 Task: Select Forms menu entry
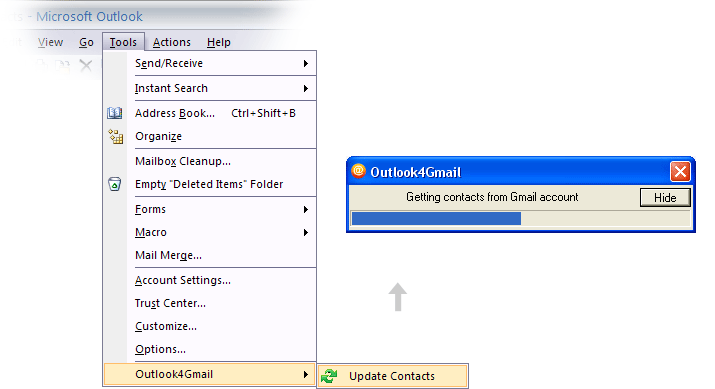point(210,209)
